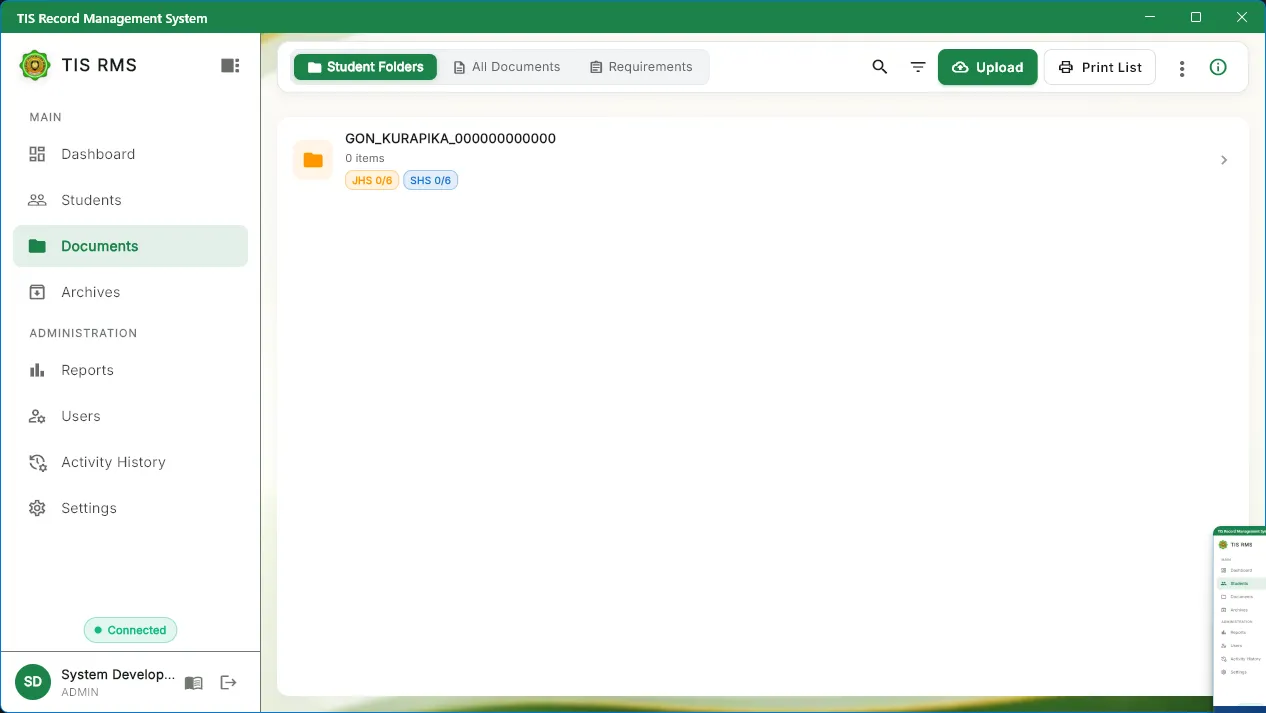This screenshot has height=713, width=1266.
Task: Click the Reports bar chart icon
Action: tap(37, 370)
